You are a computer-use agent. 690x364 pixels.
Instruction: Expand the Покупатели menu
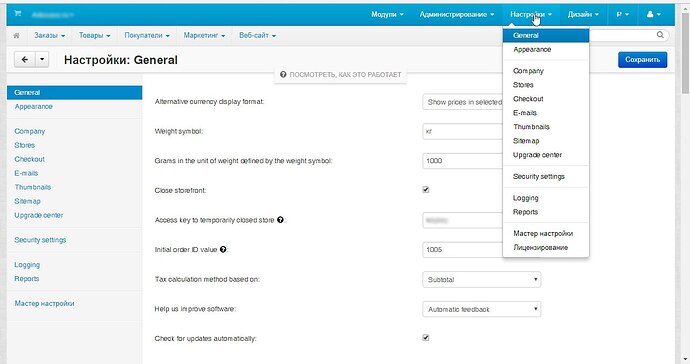[x=147, y=35]
